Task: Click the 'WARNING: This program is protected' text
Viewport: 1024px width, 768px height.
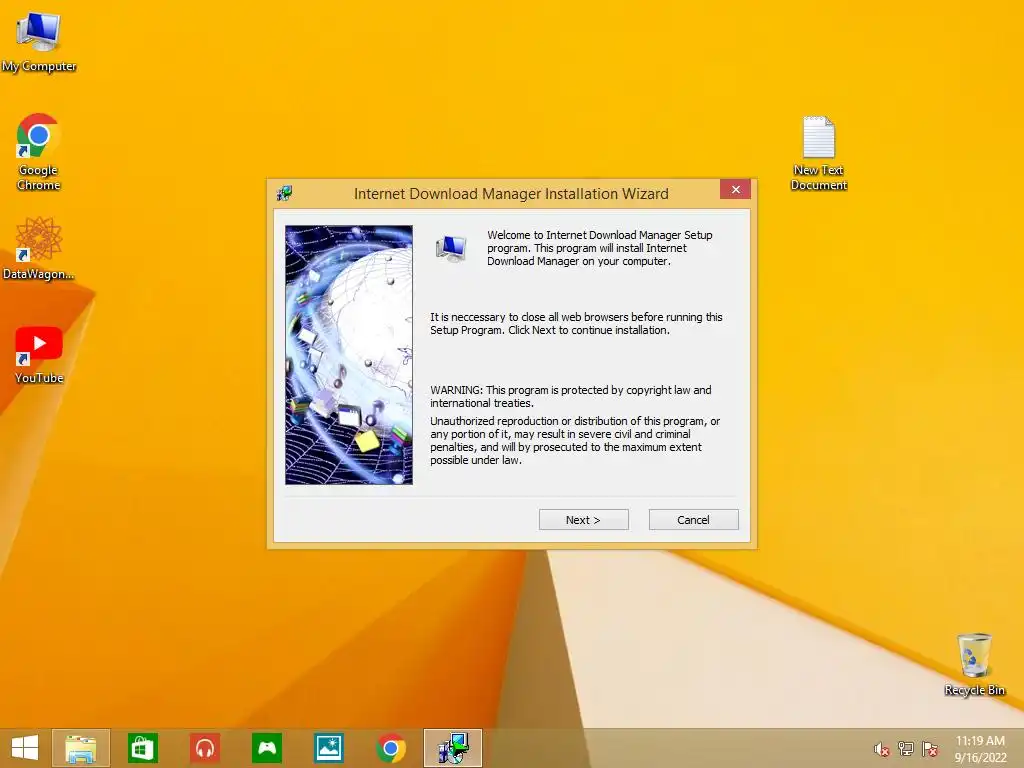Action: (x=571, y=396)
